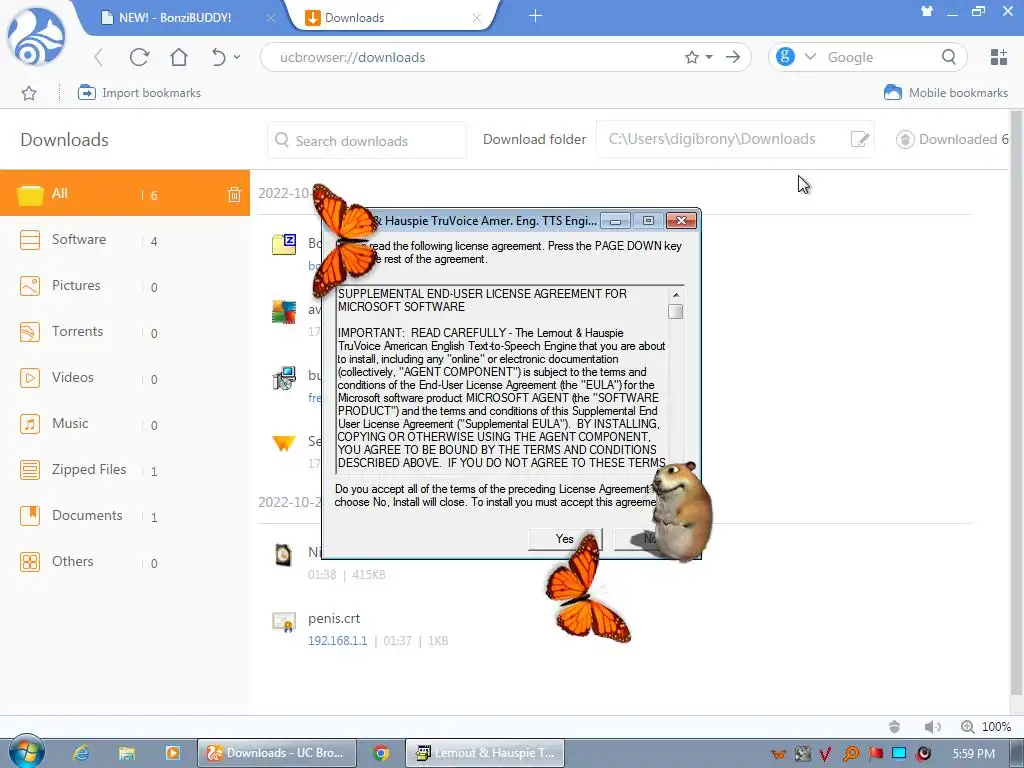Click the 5:59 PM system clock

coord(973,754)
